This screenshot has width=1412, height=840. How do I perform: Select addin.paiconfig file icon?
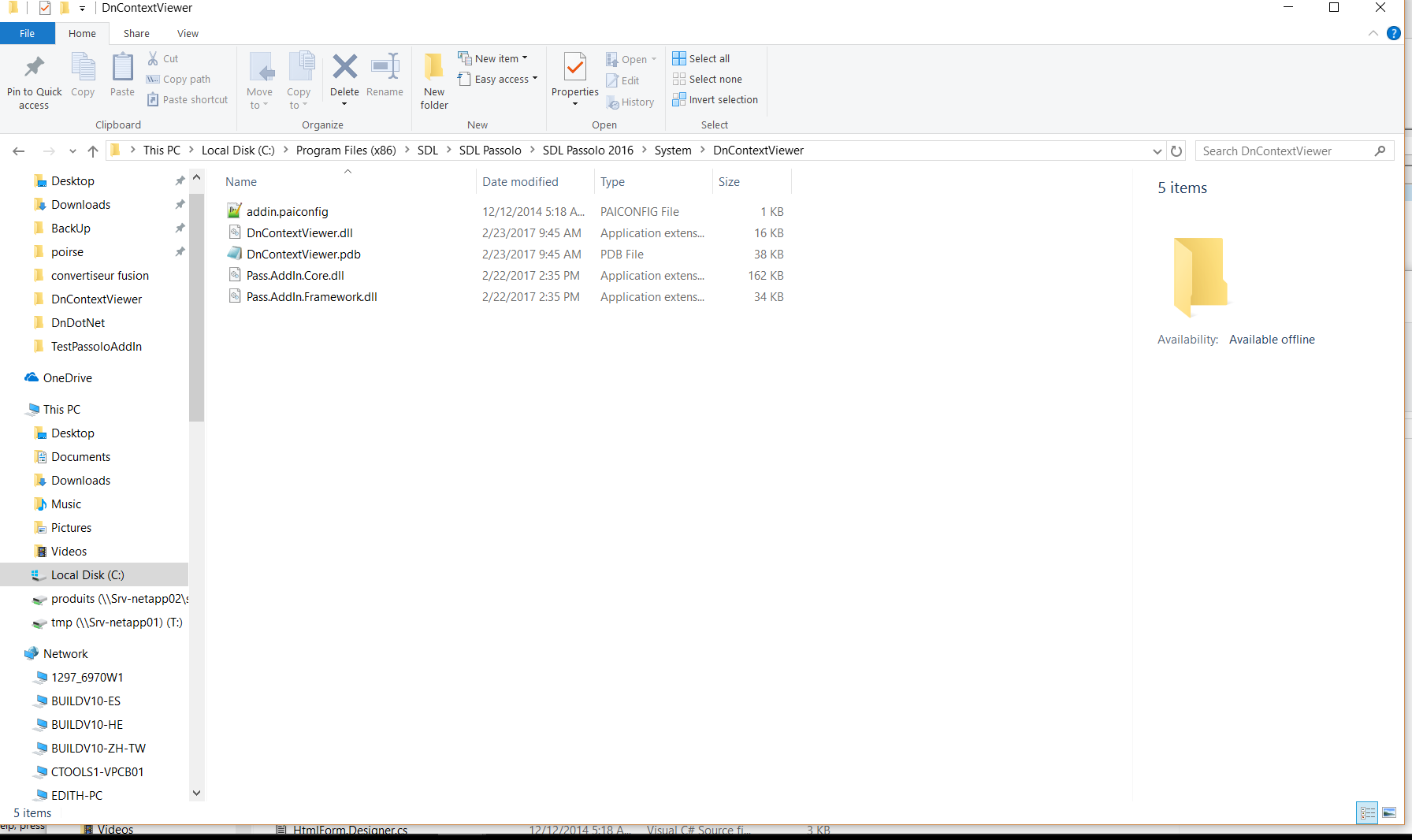[x=234, y=210]
